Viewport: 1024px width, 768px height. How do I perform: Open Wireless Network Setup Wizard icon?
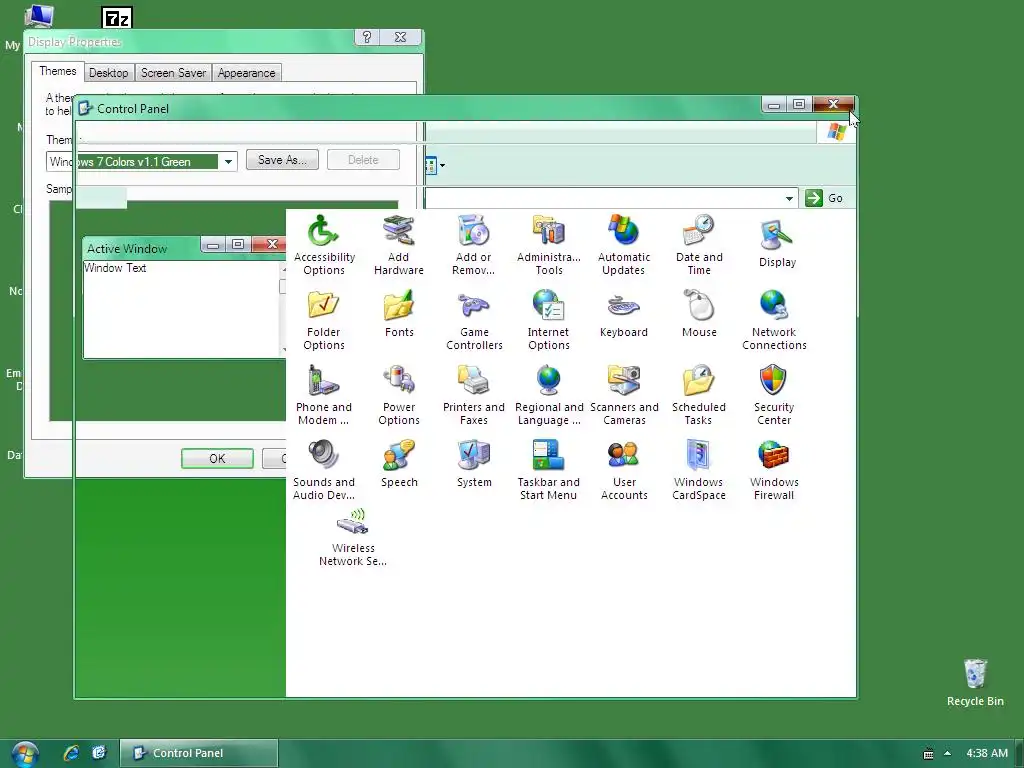point(353,539)
